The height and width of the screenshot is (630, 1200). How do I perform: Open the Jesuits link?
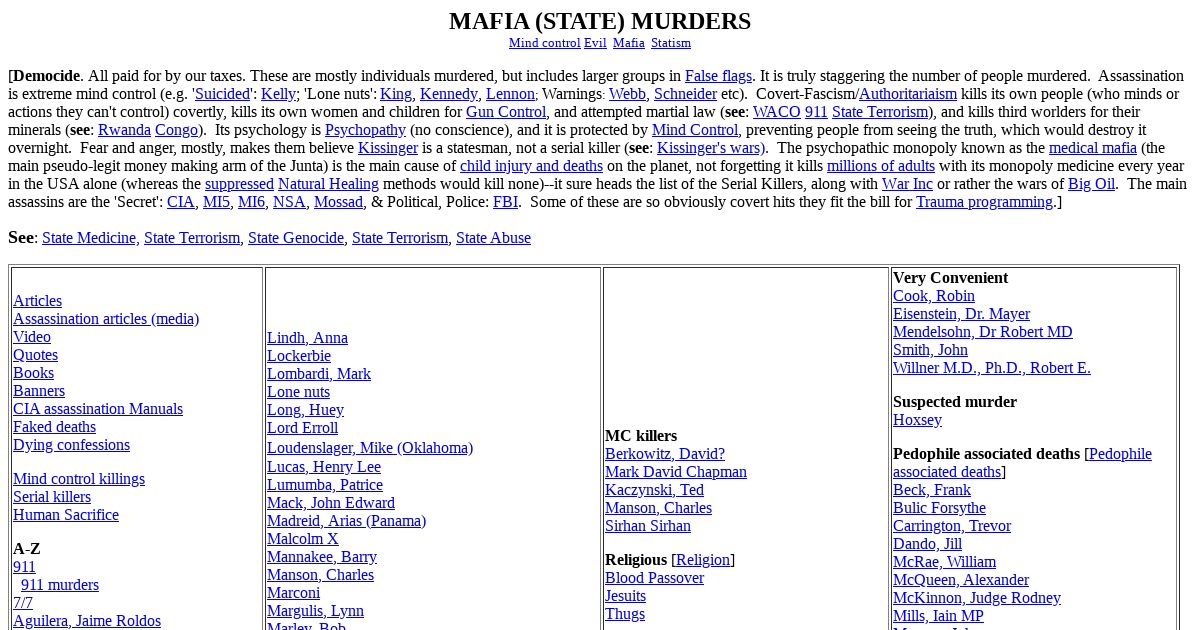pyautogui.click(x=625, y=596)
